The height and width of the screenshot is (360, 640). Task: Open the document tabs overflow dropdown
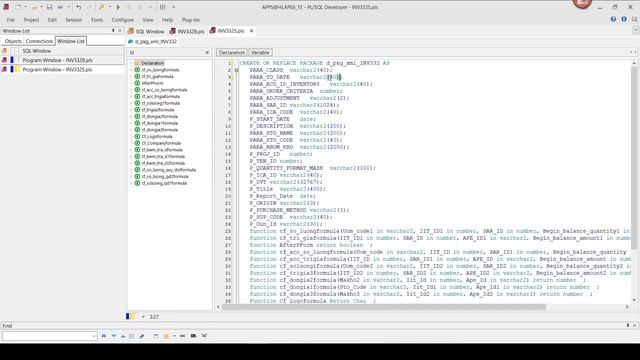coord(636,31)
